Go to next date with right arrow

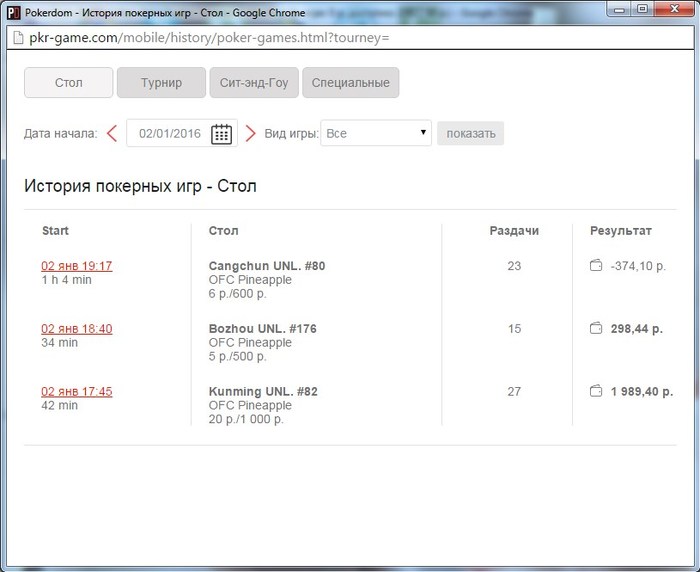(250, 134)
